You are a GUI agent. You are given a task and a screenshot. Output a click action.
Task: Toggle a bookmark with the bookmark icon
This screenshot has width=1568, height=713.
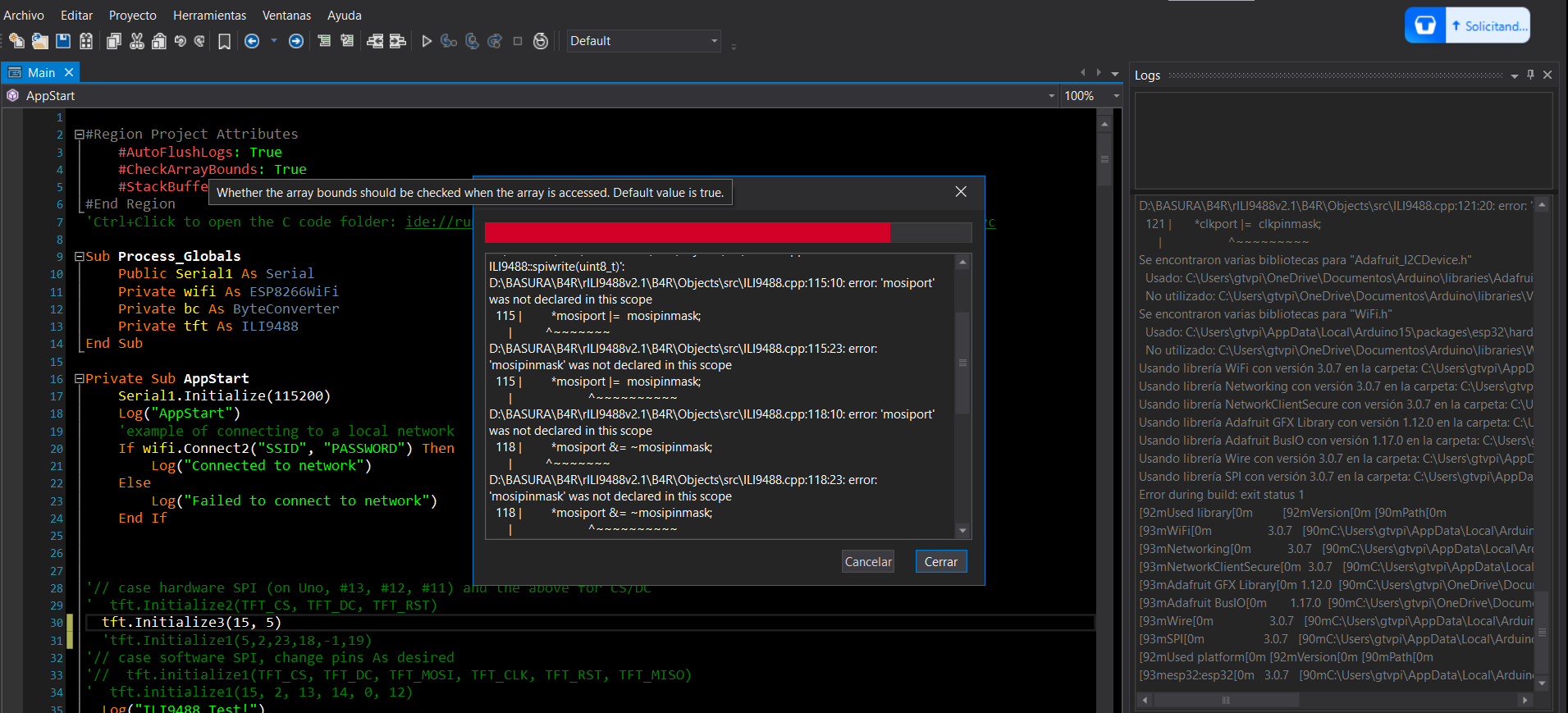pos(224,41)
